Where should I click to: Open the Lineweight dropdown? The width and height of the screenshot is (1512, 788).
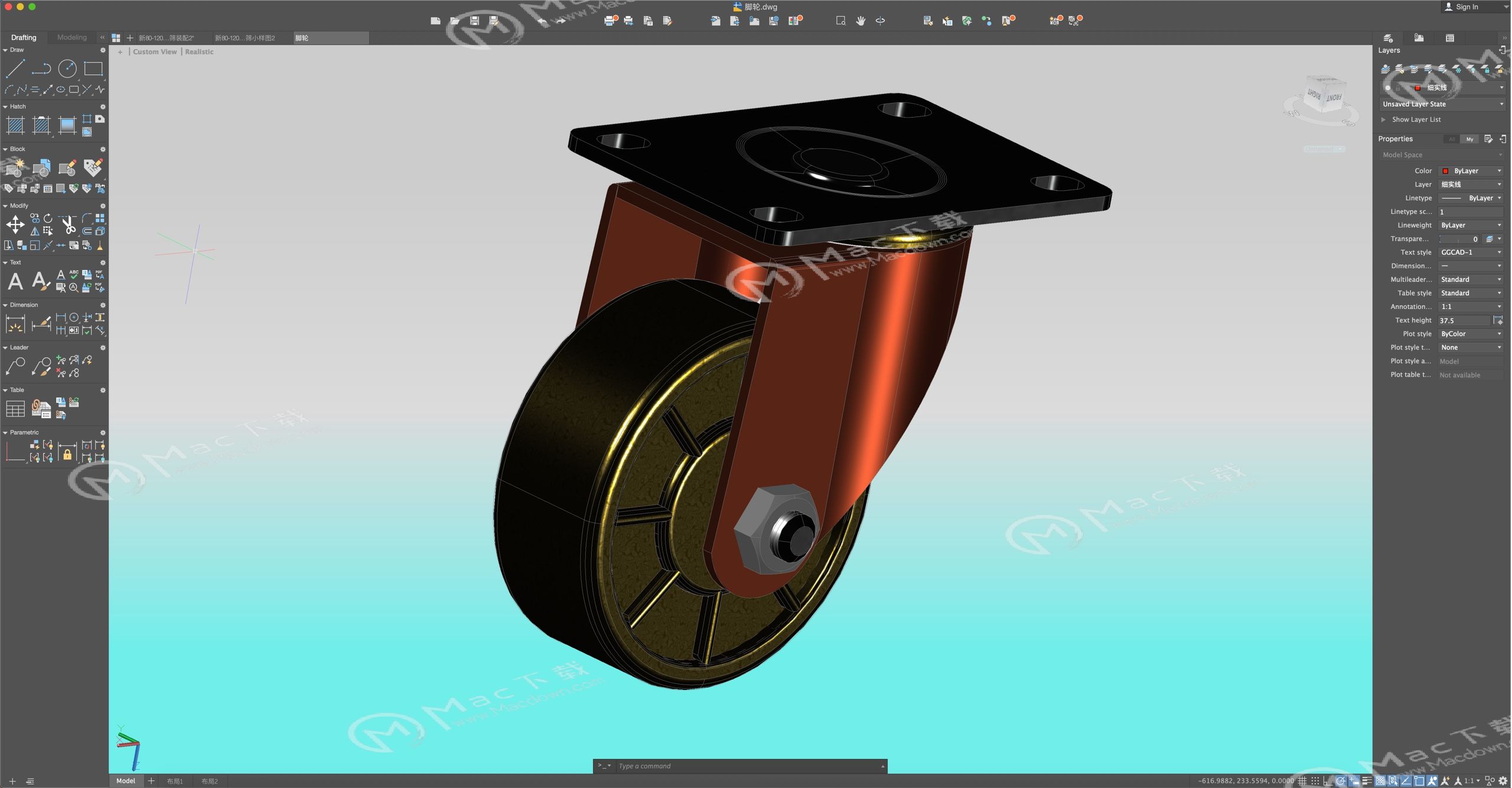click(1471, 225)
